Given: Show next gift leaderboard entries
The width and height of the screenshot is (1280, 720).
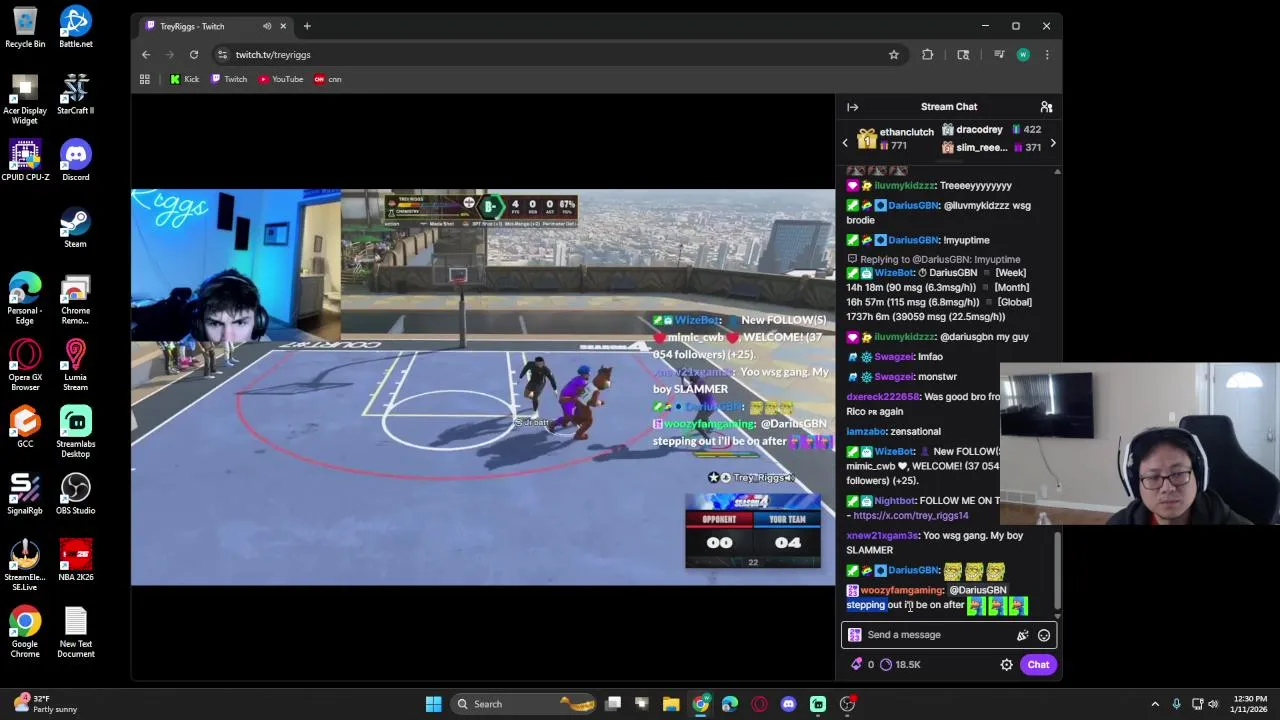Looking at the screenshot, I should (x=1053, y=143).
